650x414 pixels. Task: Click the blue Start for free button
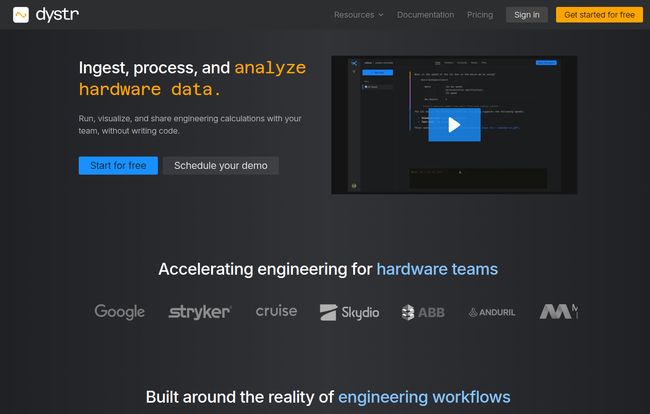pos(118,165)
